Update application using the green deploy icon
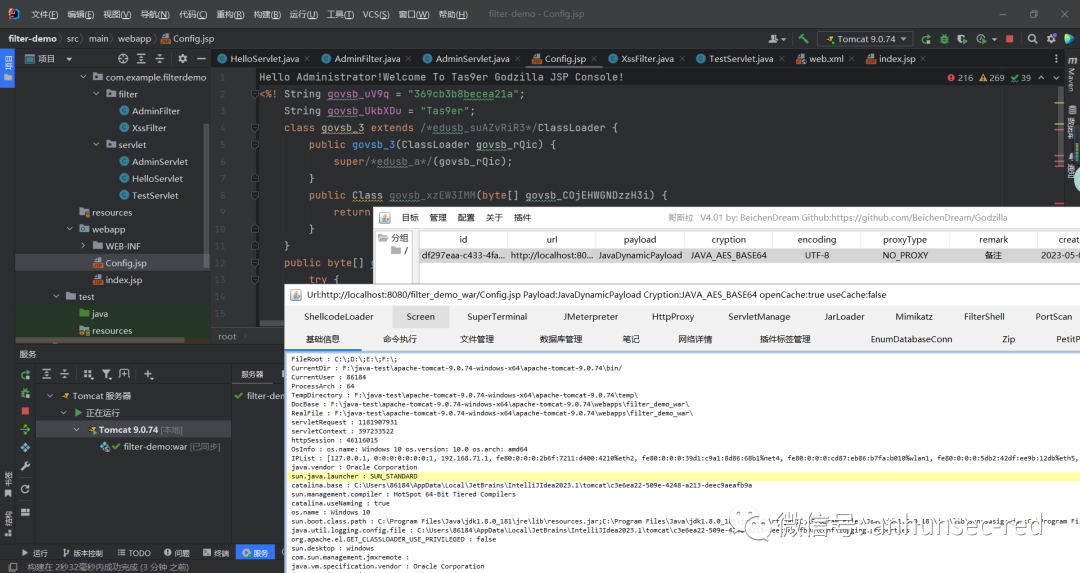The image size is (1080, 573). pyautogui.click(x=25, y=429)
